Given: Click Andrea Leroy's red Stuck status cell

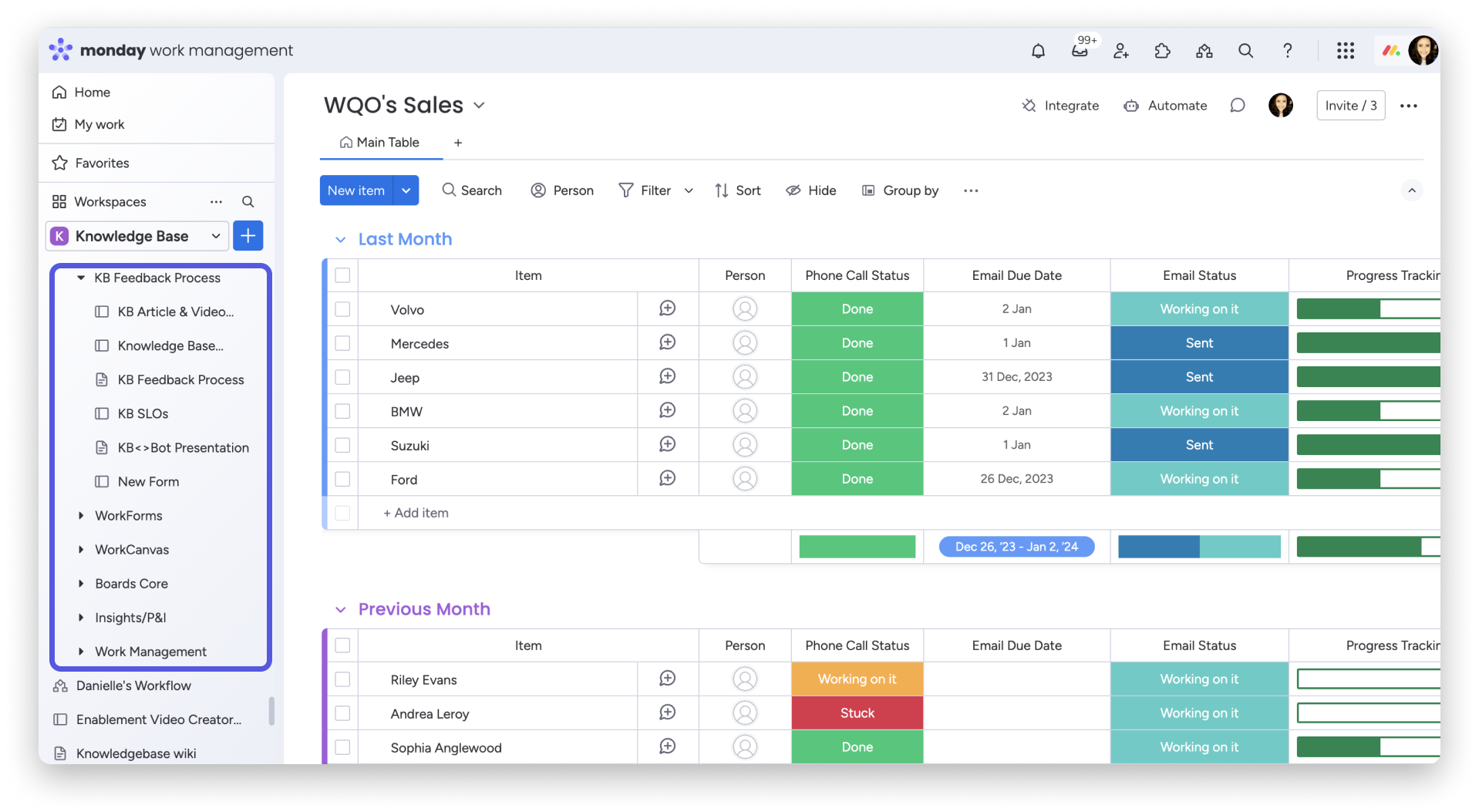Looking at the screenshot, I should coord(857,713).
